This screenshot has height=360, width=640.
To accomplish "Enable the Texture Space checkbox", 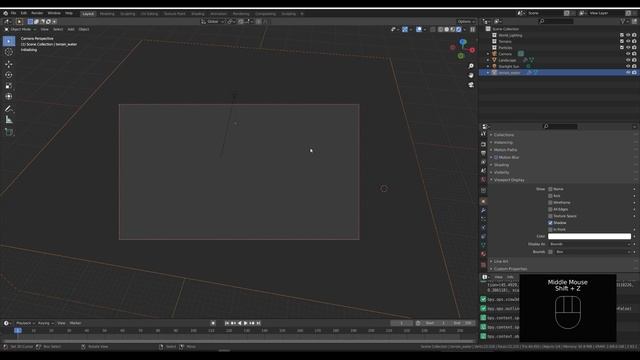I will point(550,216).
